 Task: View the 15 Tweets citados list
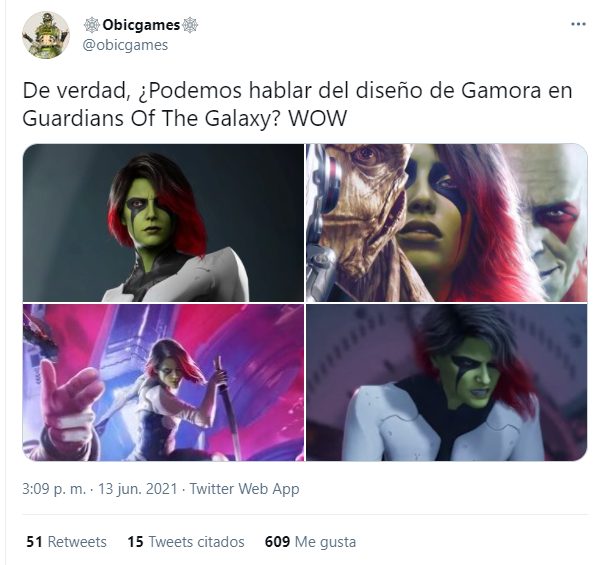pos(186,542)
